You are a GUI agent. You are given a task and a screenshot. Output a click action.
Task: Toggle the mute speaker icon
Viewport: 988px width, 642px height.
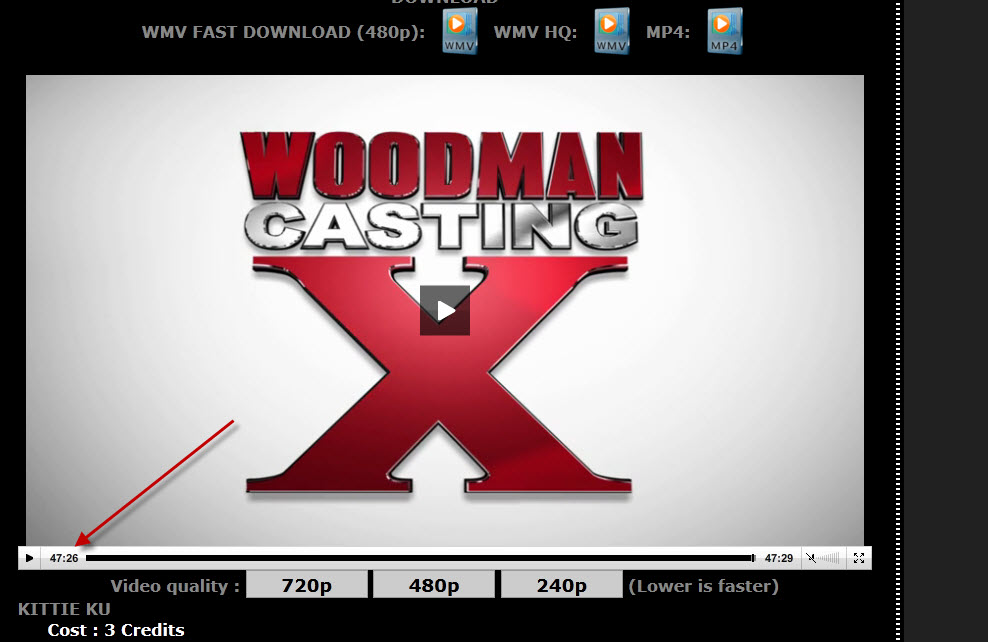(811, 558)
